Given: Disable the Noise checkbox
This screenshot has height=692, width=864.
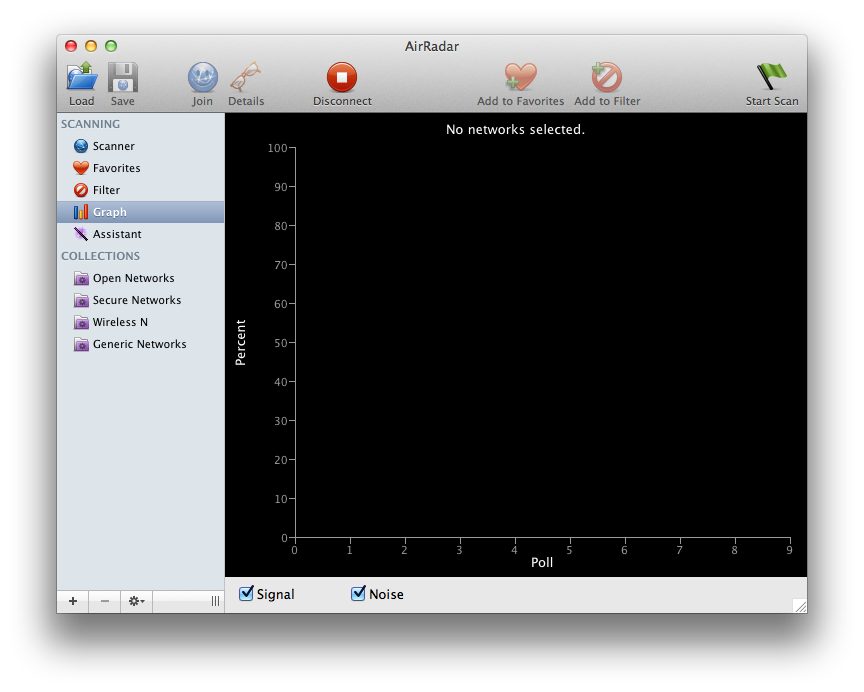Looking at the screenshot, I should (359, 594).
